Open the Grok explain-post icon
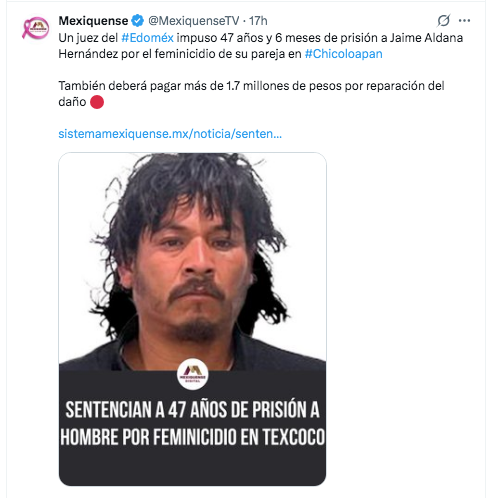487x498 pixels. point(443,21)
